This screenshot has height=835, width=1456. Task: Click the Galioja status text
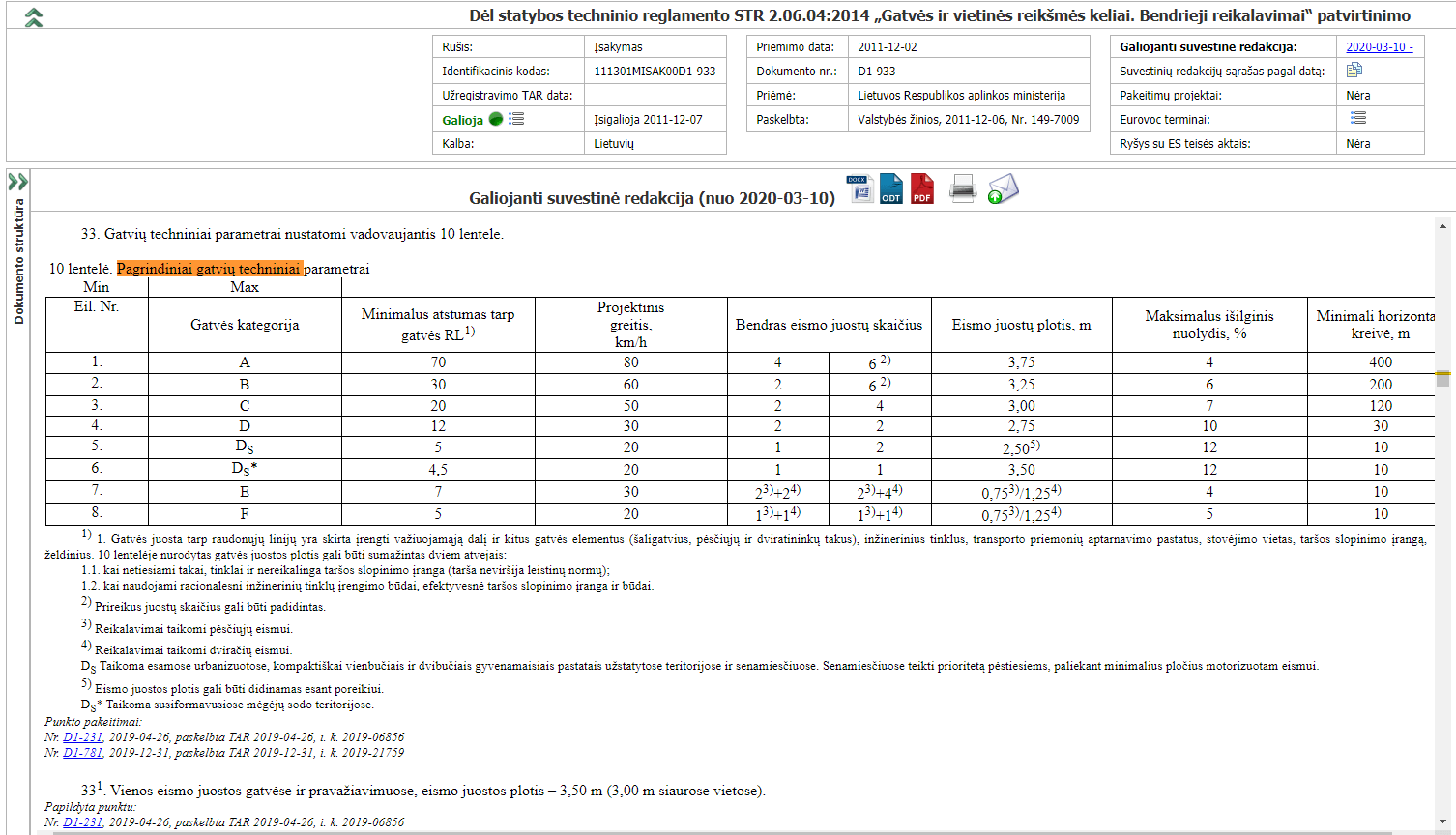(x=462, y=120)
